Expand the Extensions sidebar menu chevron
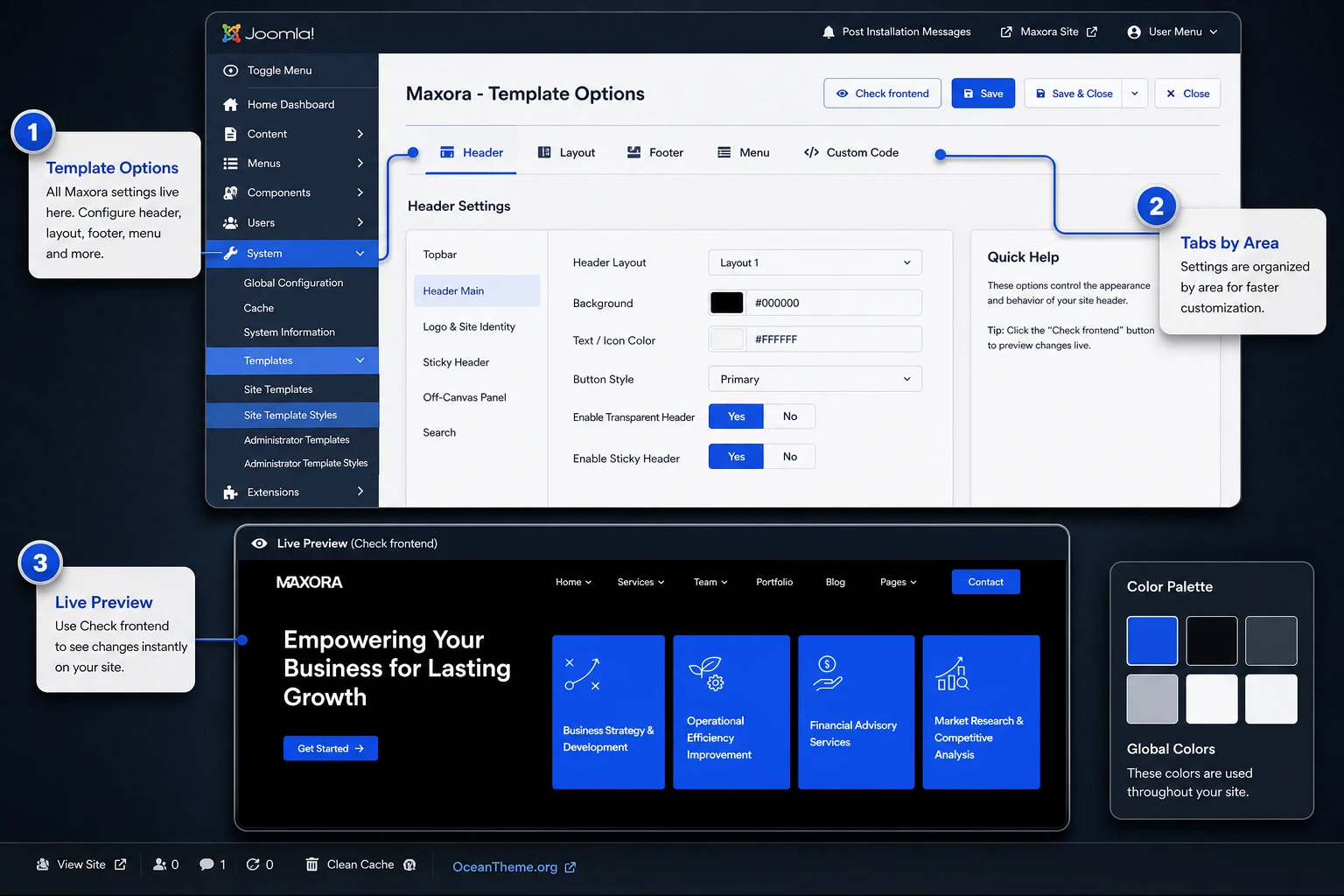1344x896 pixels. [x=360, y=492]
